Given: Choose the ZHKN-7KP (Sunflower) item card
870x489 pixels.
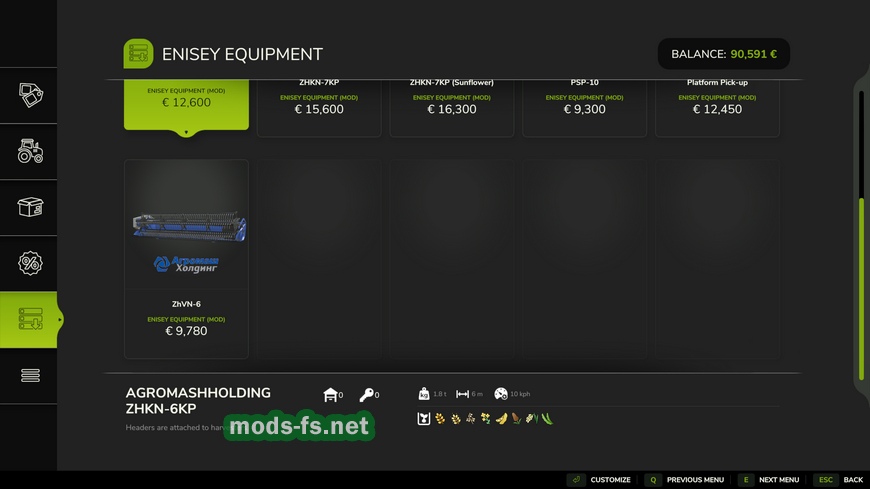Looking at the screenshot, I should click(451, 106).
